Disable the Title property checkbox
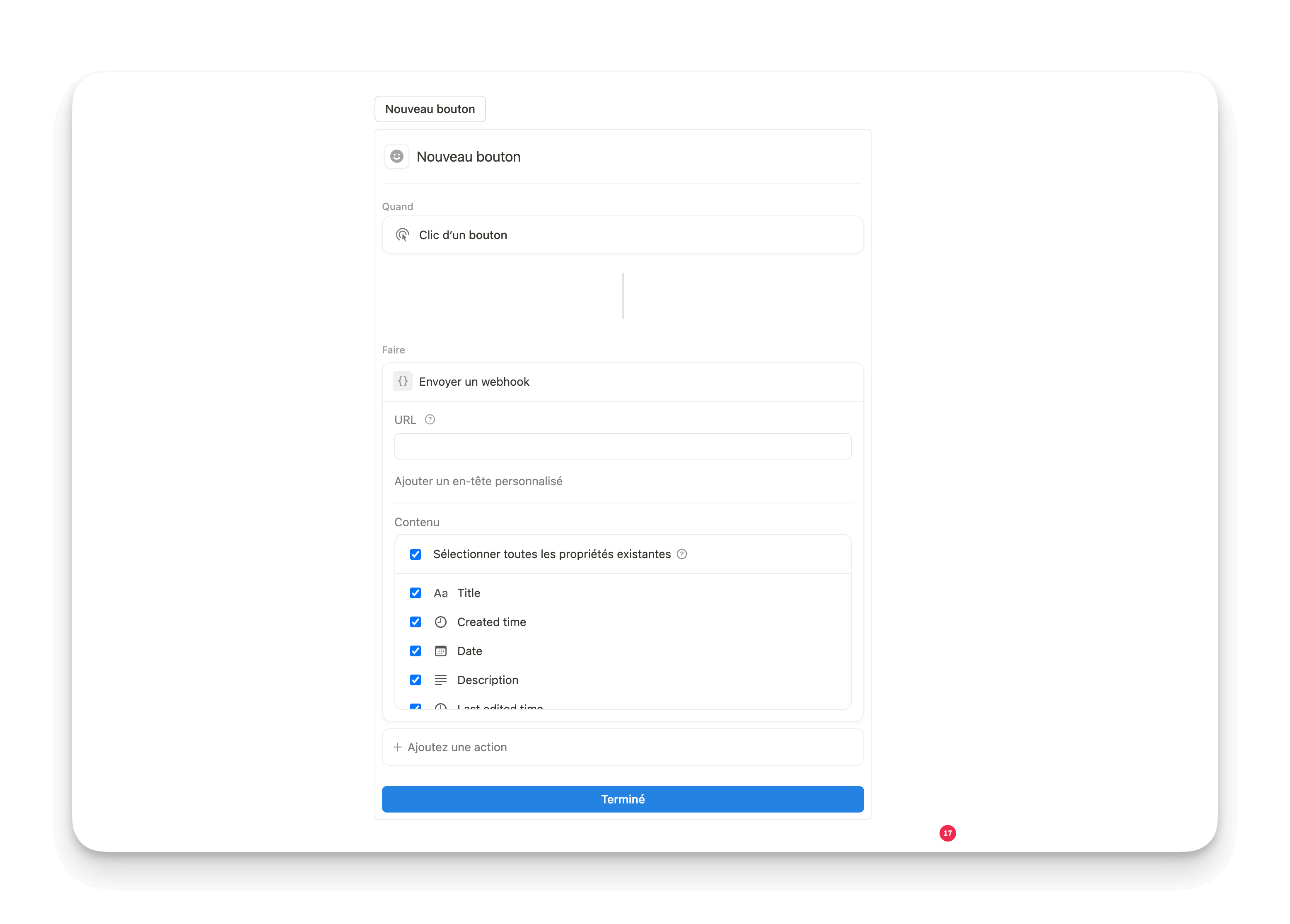The width and height of the screenshot is (1290, 924). [415, 593]
